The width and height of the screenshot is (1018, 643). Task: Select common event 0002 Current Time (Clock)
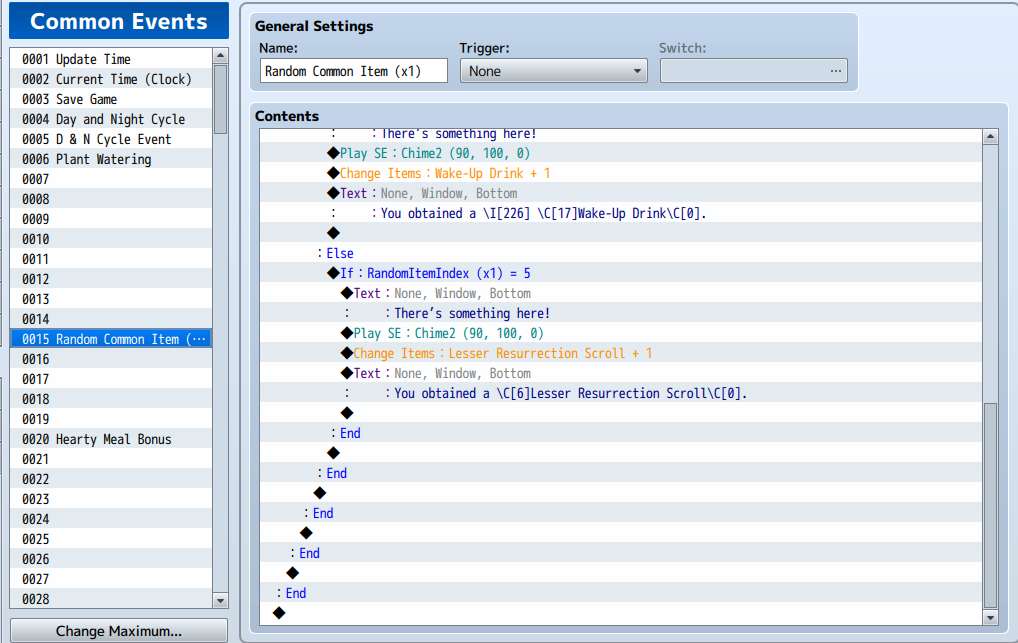coord(111,79)
